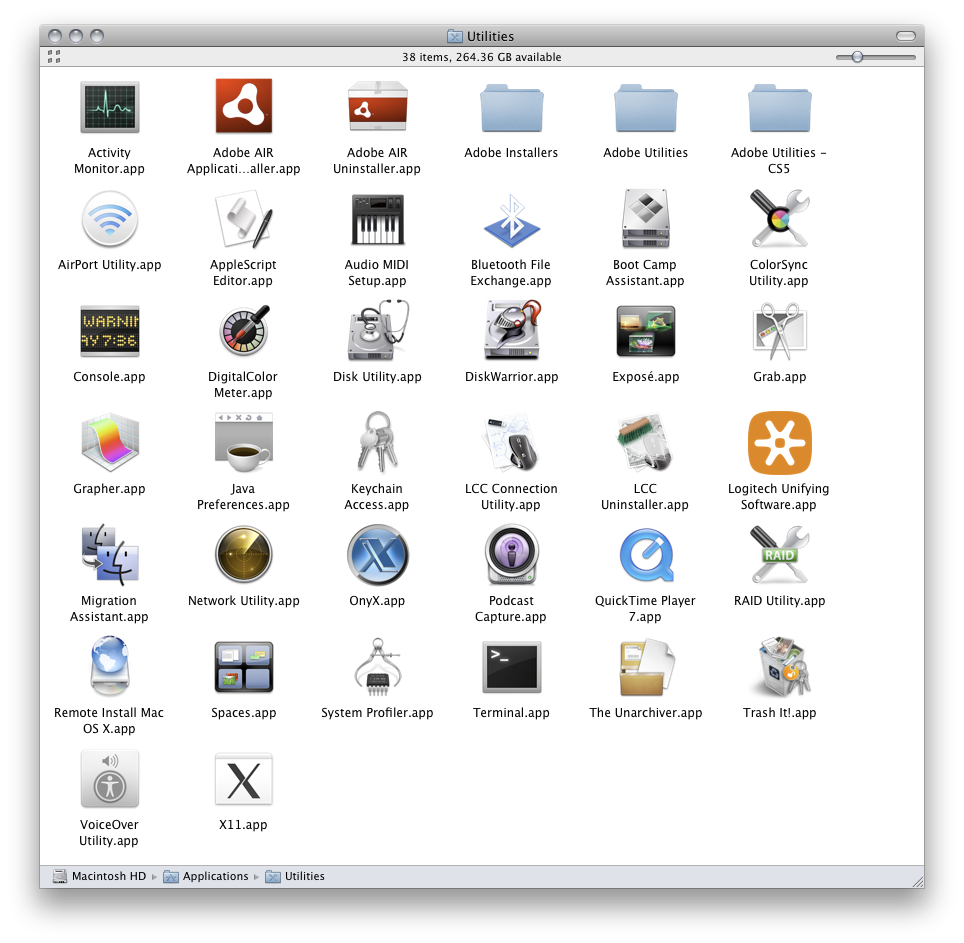The height and width of the screenshot is (943, 964).
Task: Click the 'Console.app' name label
Action: click(x=109, y=377)
